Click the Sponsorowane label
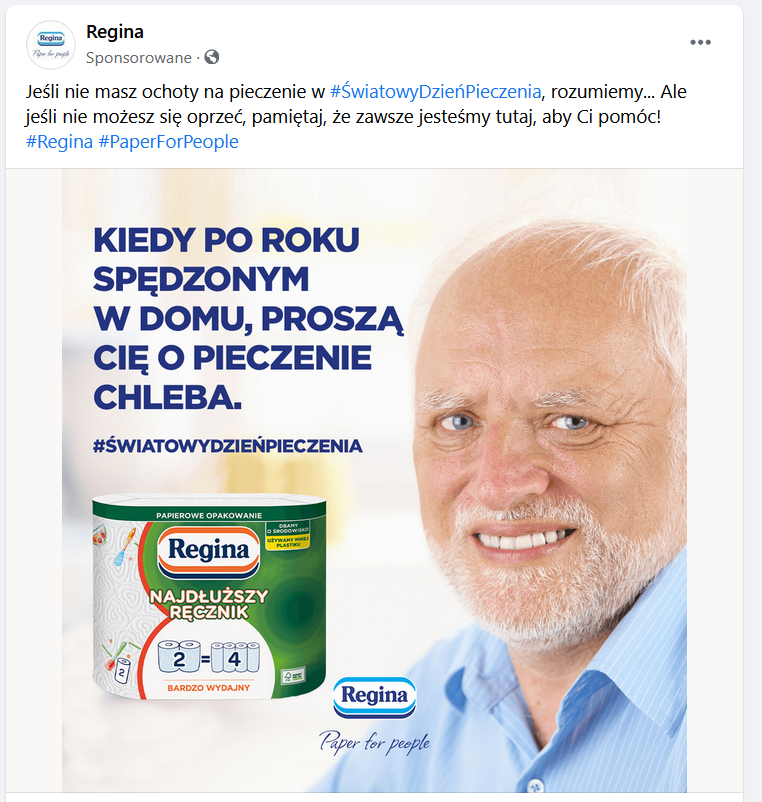The image size is (762, 802). 142,57
